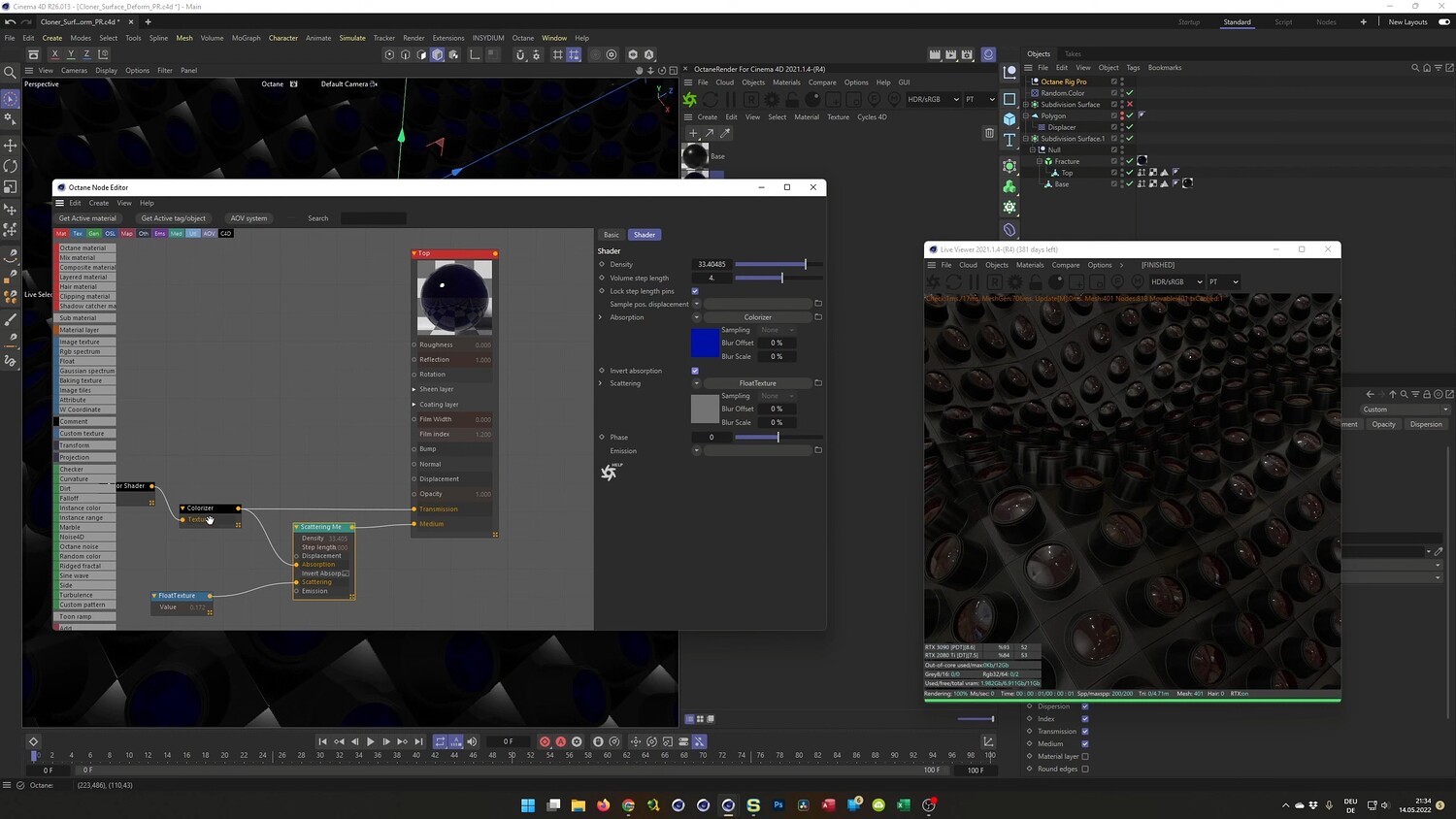
Task: Expand the Scattering parameter group
Action: pos(601,383)
